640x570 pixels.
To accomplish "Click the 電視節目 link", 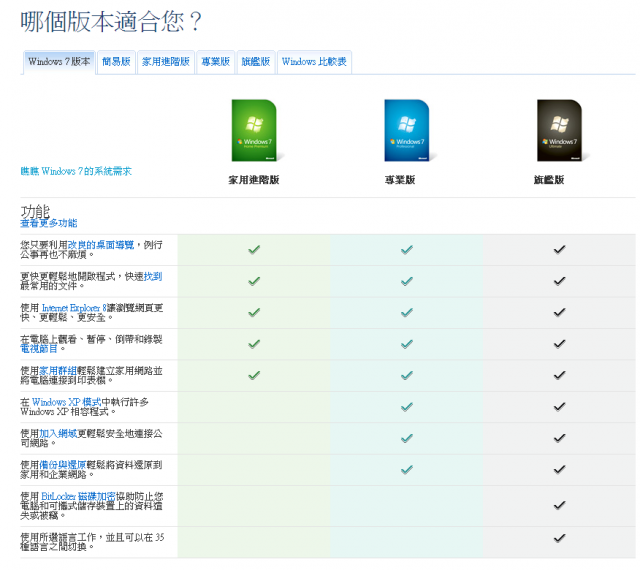I will coord(39,349).
